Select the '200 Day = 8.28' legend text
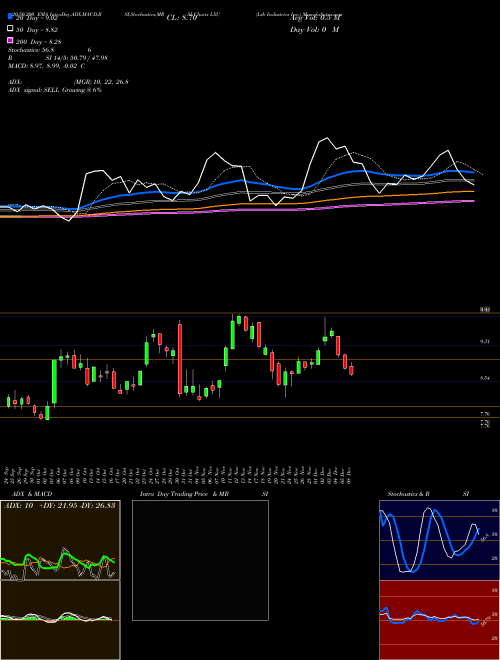This screenshot has height=660, width=500. click(x=39, y=42)
